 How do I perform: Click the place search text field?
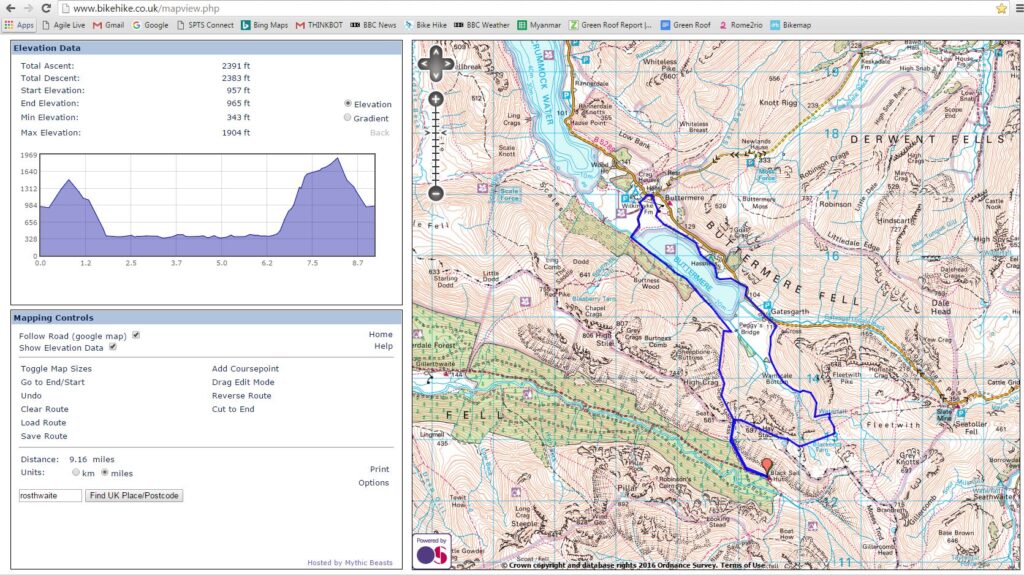[50, 495]
